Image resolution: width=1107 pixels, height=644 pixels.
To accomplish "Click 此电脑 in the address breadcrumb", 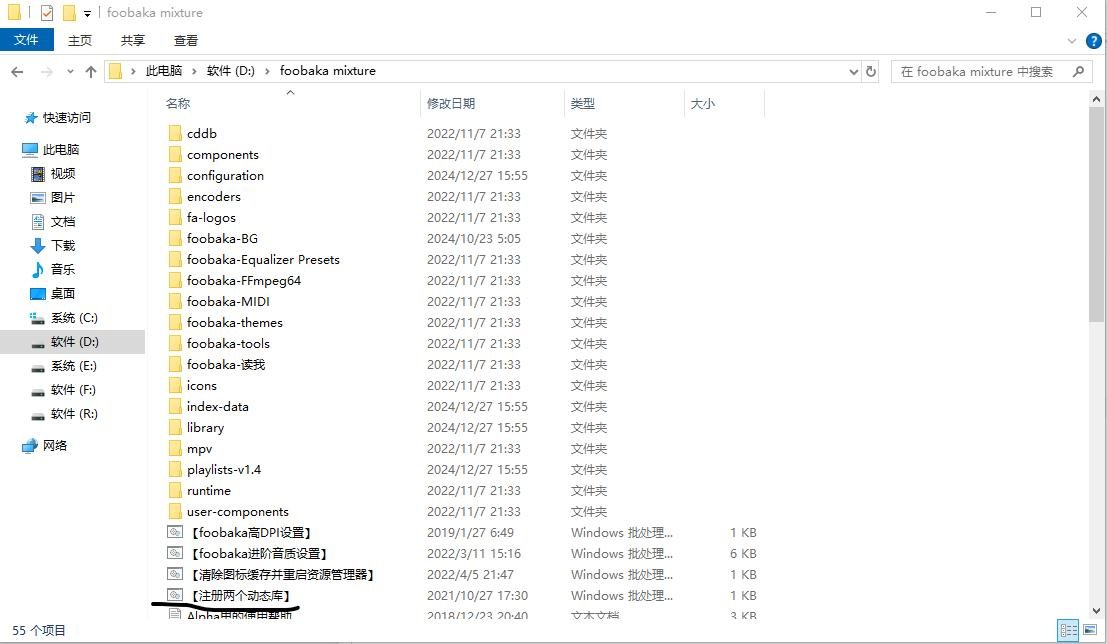I will (x=164, y=71).
